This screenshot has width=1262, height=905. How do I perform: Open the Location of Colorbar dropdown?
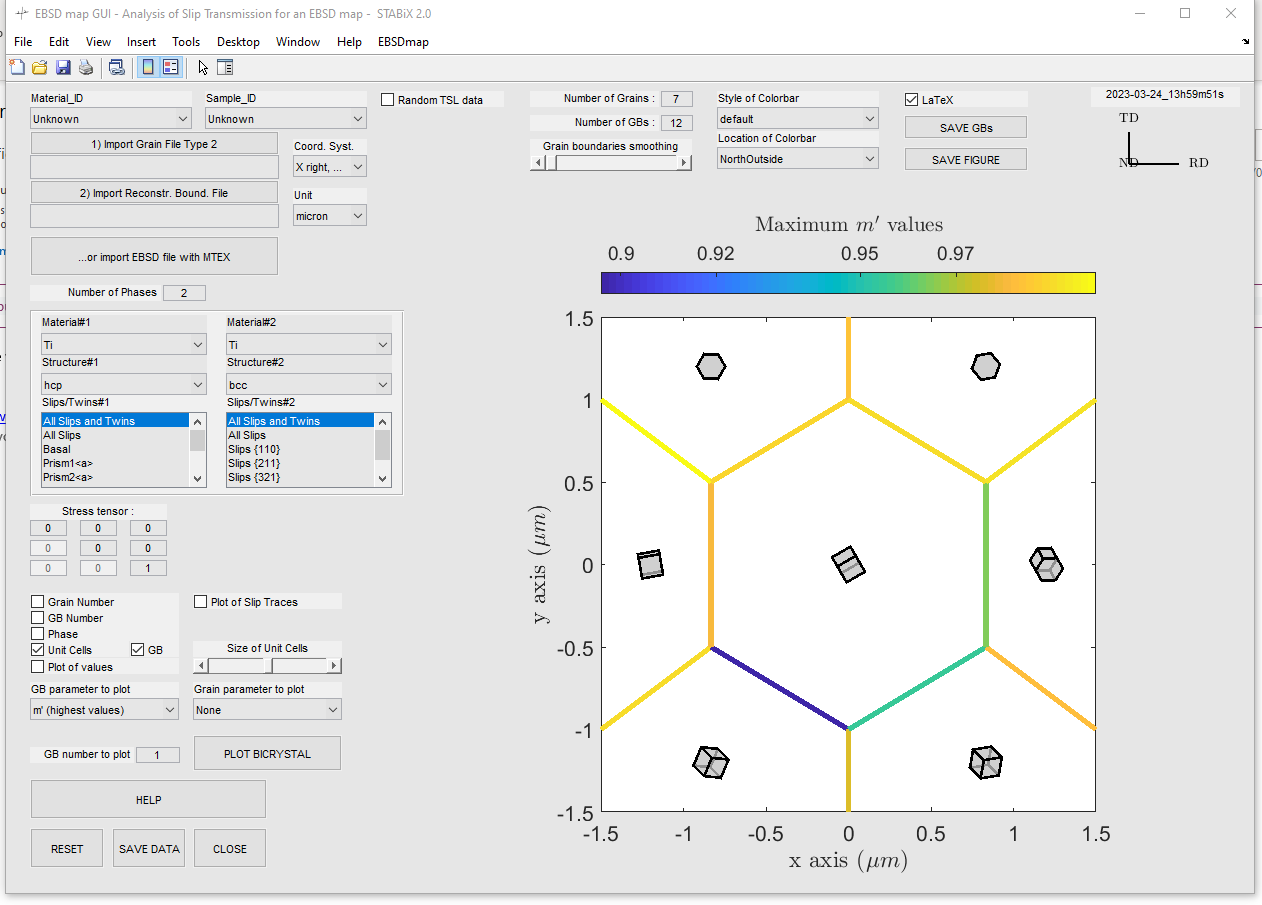(x=797, y=158)
